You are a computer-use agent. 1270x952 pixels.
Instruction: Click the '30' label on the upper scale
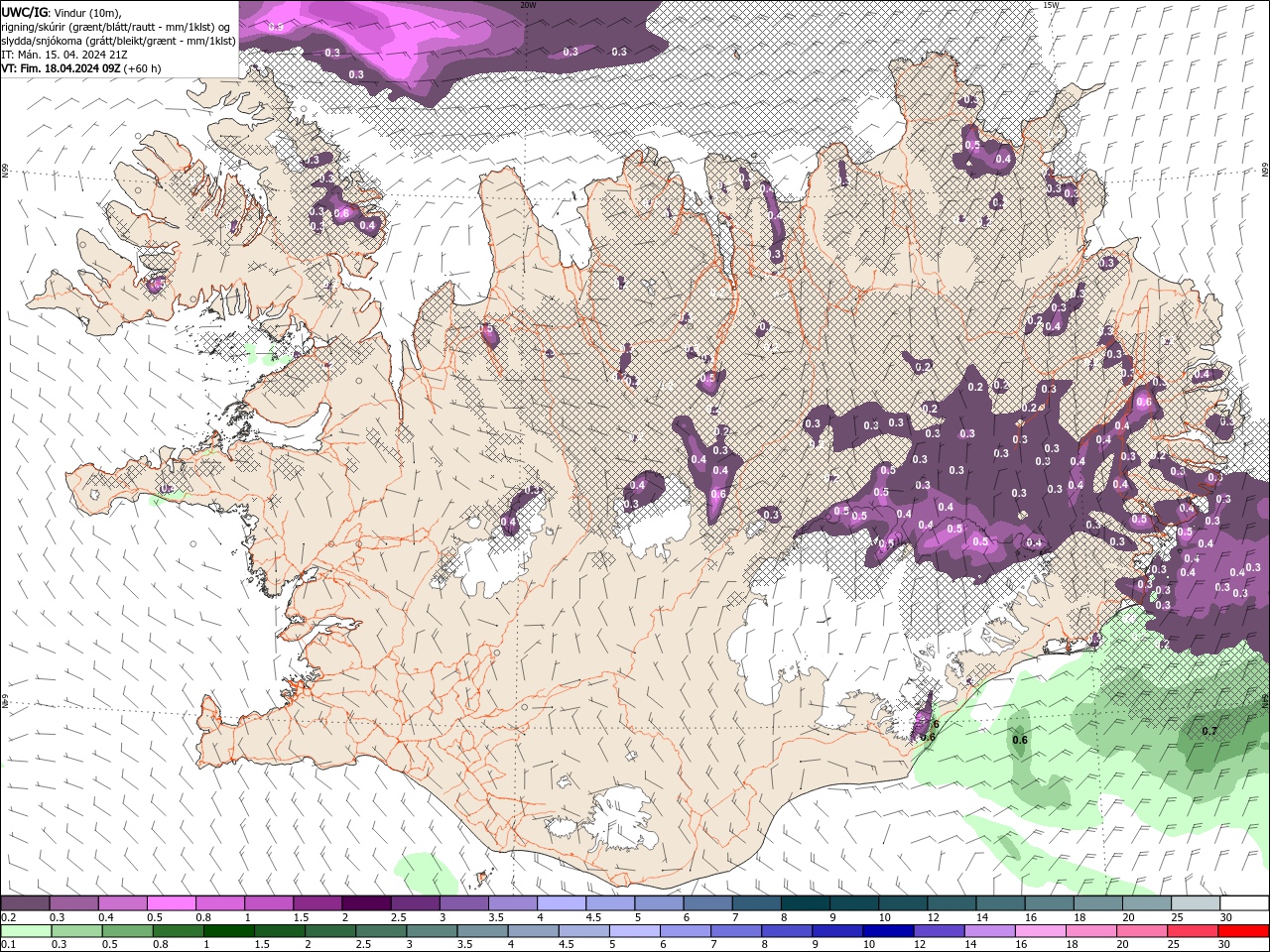(x=1225, y=917)
